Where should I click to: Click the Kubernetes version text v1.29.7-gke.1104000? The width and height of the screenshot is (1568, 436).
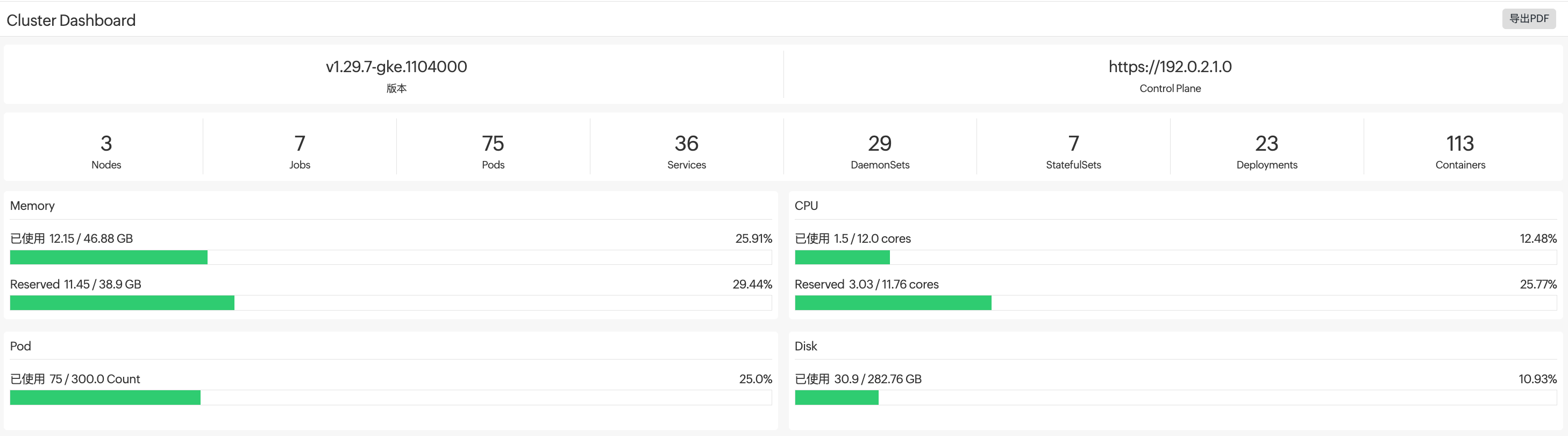click(x=396, y=67)
